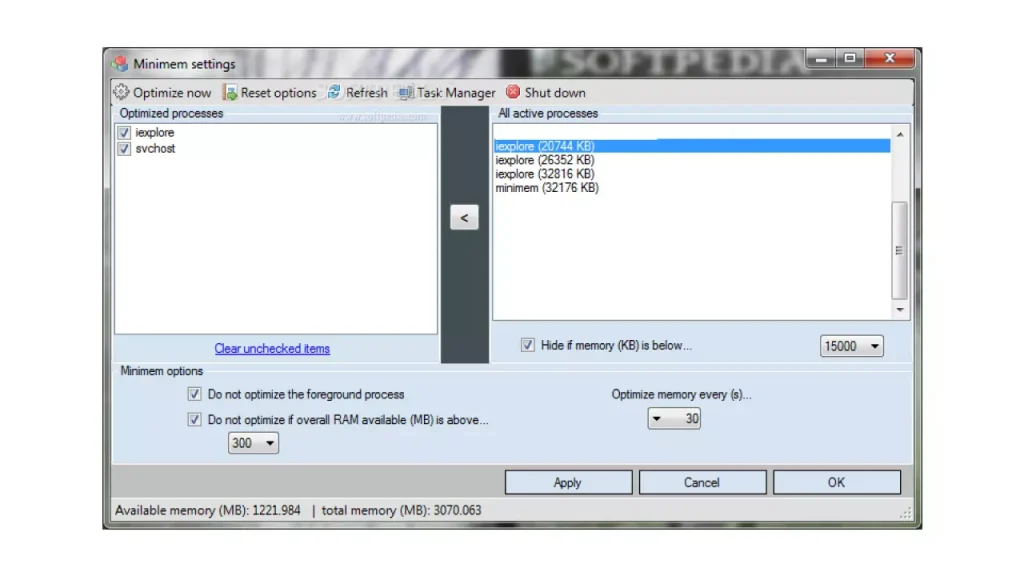The width and height of the screenshot is (1024, 576).
Task: Toggle Do not optimize if overall RAM available checkbox
Action: pyautogui.click(x=194, y=419)
